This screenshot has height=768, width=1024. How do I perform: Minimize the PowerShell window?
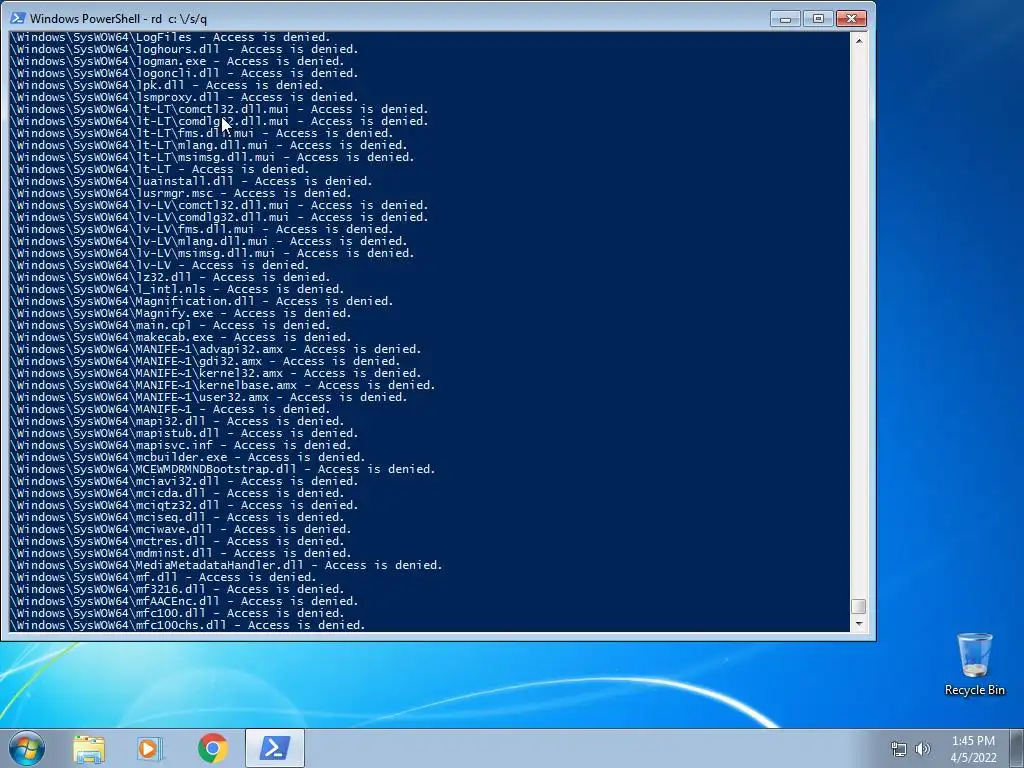[x=785, y=18]
